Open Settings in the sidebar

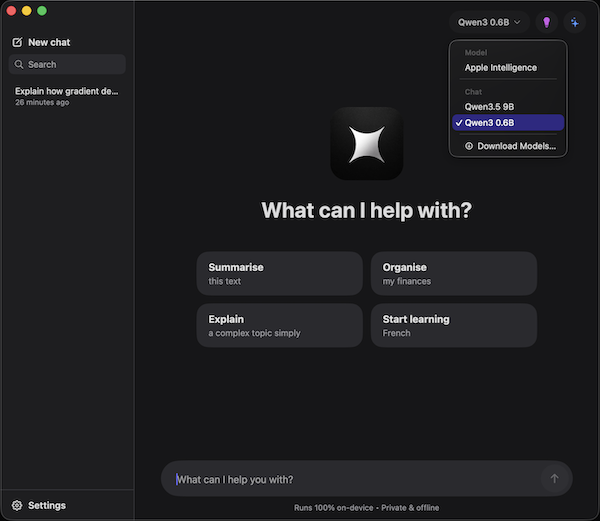coord(39,505)
